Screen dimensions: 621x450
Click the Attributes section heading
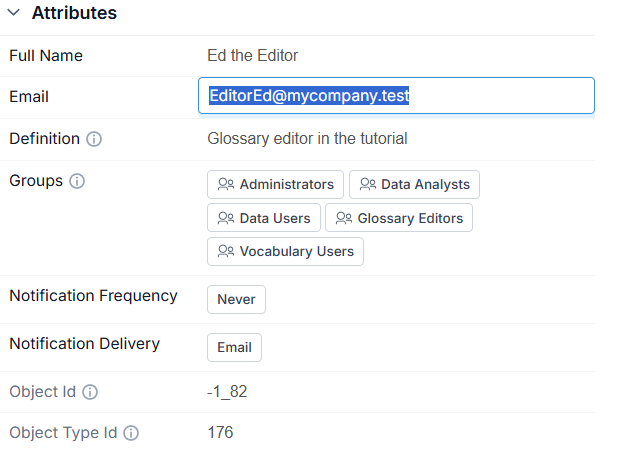click(74, 13)
